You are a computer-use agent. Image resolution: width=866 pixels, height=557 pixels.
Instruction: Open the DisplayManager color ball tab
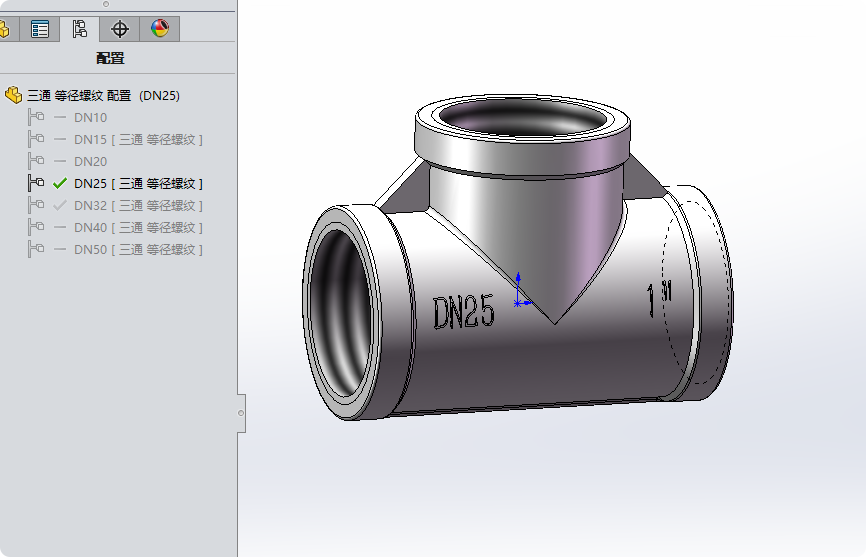point(160,29)
